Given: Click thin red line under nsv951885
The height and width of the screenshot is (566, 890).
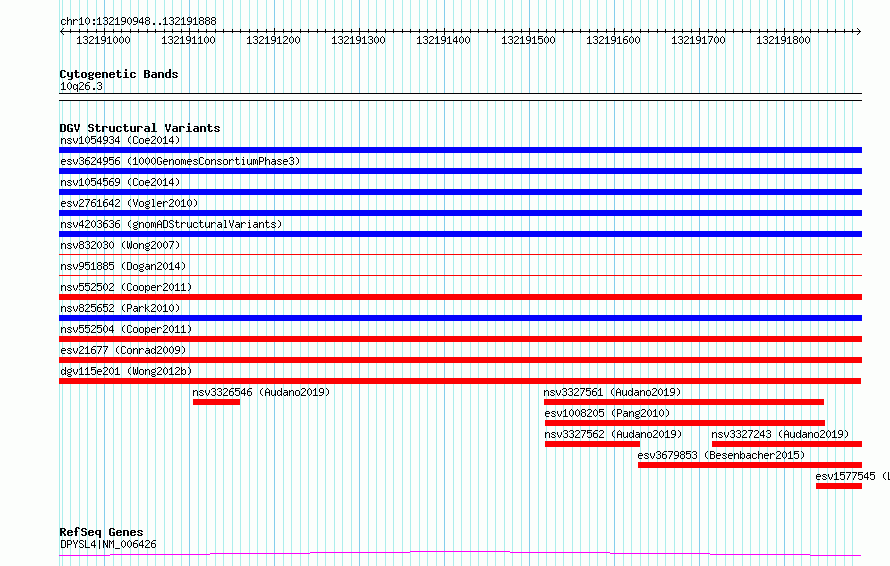Looking at the screenshot, I should [x=460, y=276].
